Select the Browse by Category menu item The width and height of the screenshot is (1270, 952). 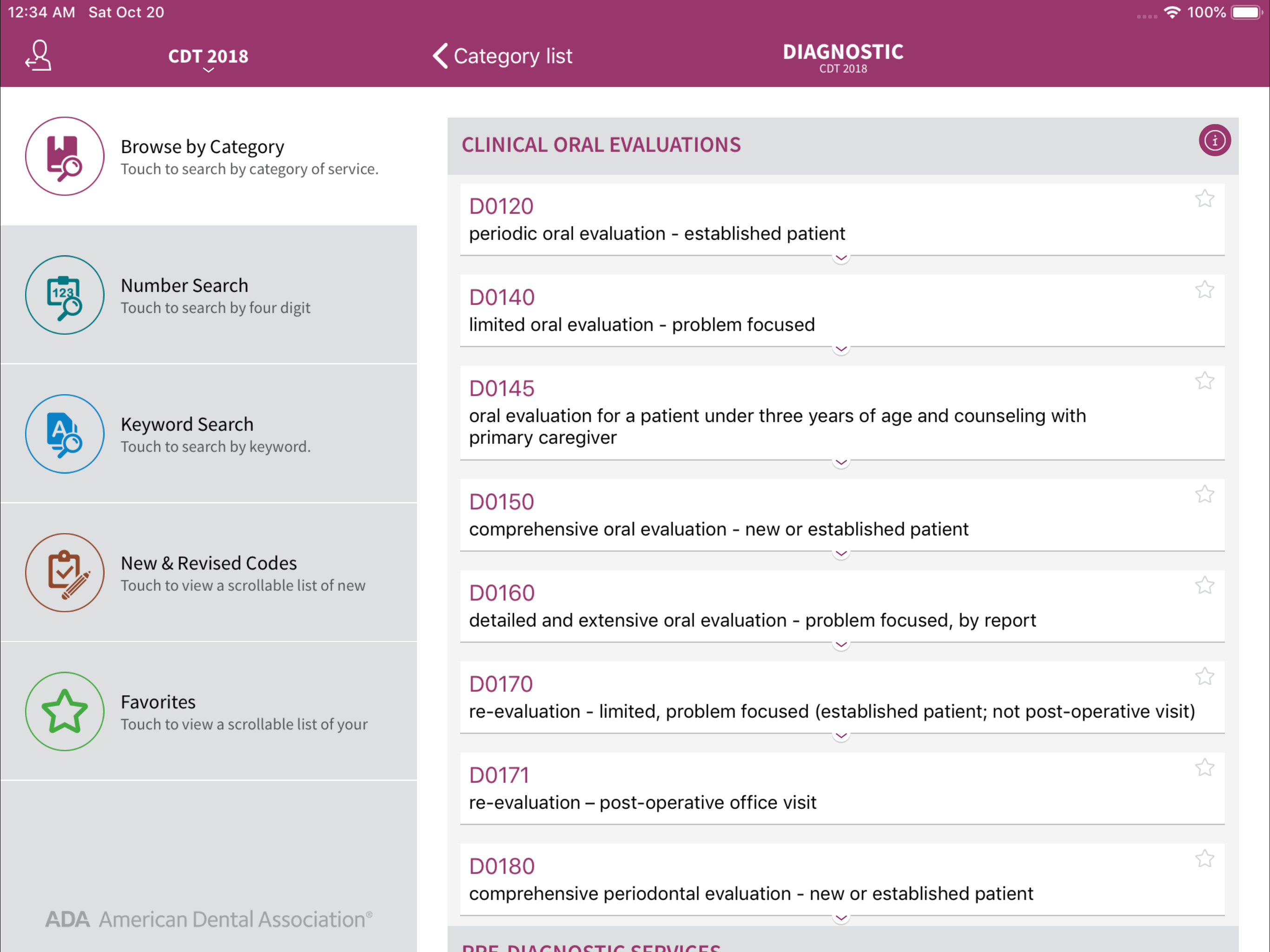[x=208, y=156]
